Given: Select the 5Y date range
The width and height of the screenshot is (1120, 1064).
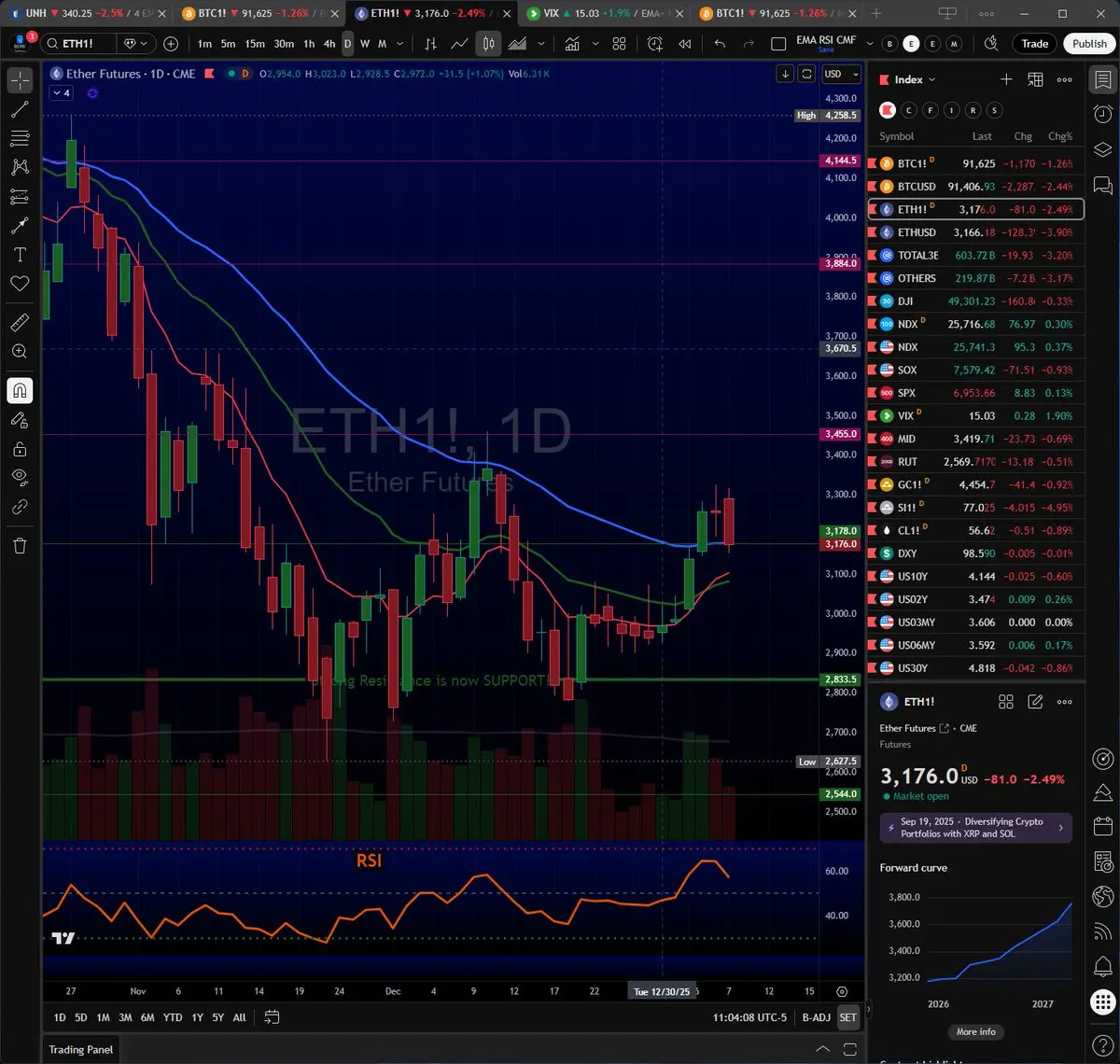Looking at the screenshot, I should pyautogui.click(x=217, y=1017).
